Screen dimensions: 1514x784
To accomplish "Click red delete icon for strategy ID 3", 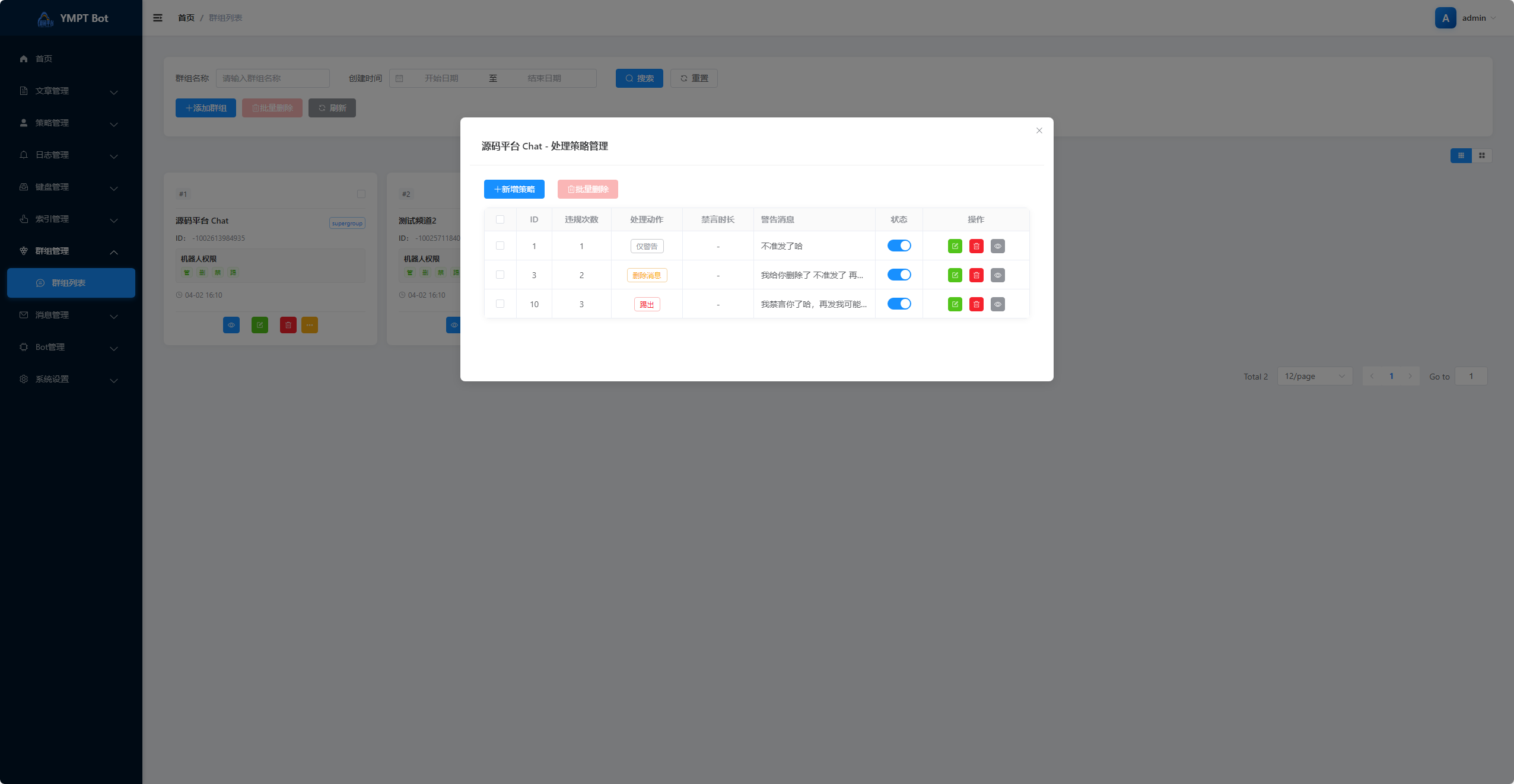I will click(x=976, y=275).
